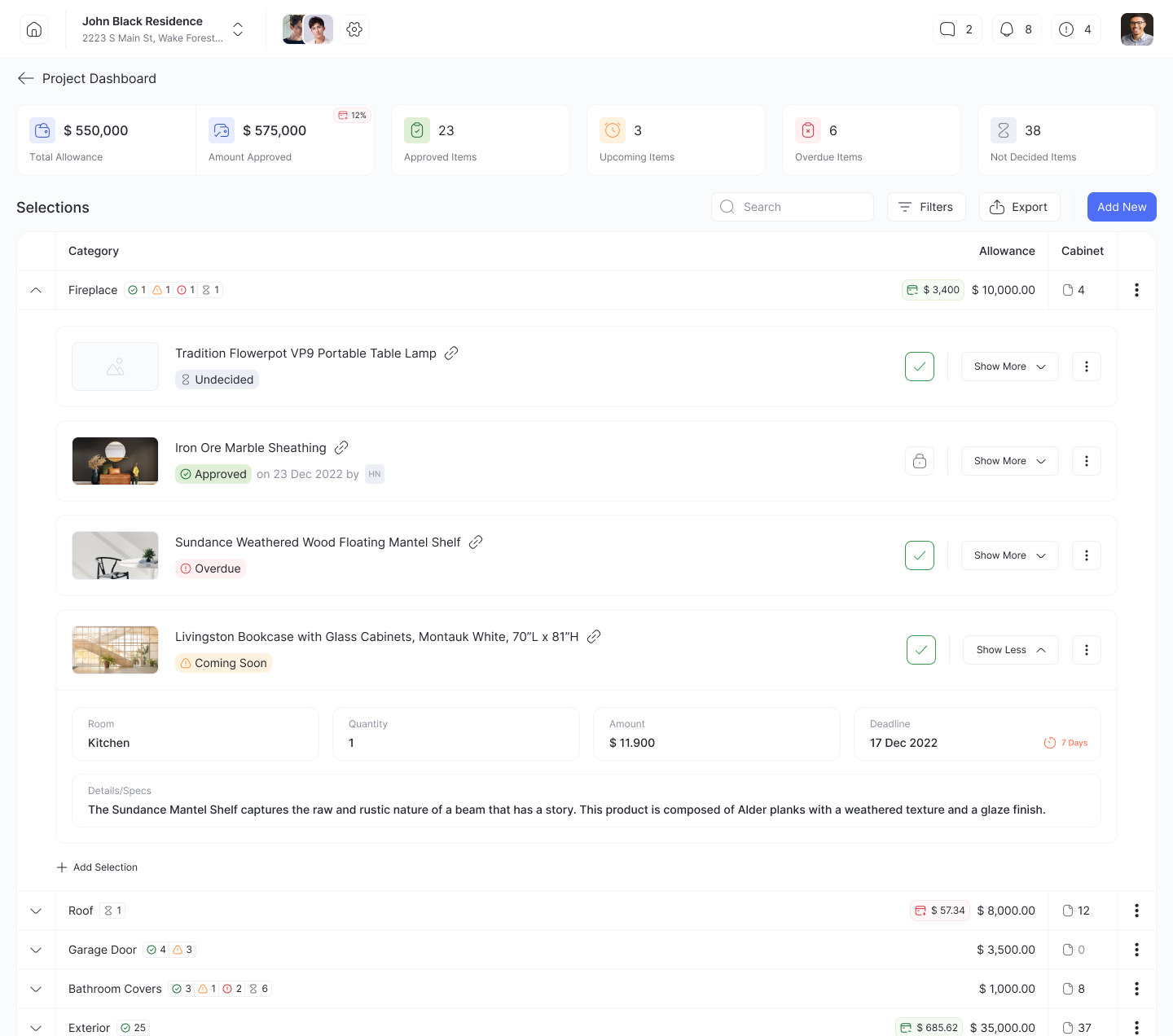Click the home icon in the header
Screen dimensions: 1173x1036
point(34,29)
